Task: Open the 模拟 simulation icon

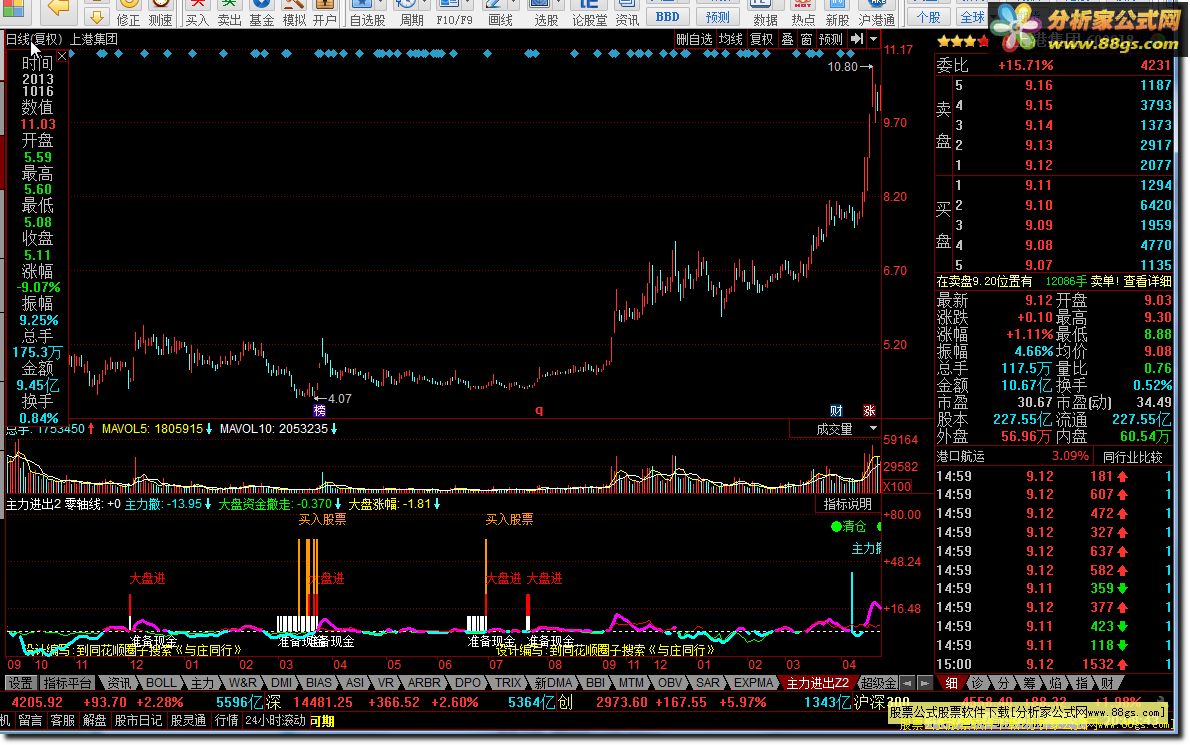Action: (294, 13)
